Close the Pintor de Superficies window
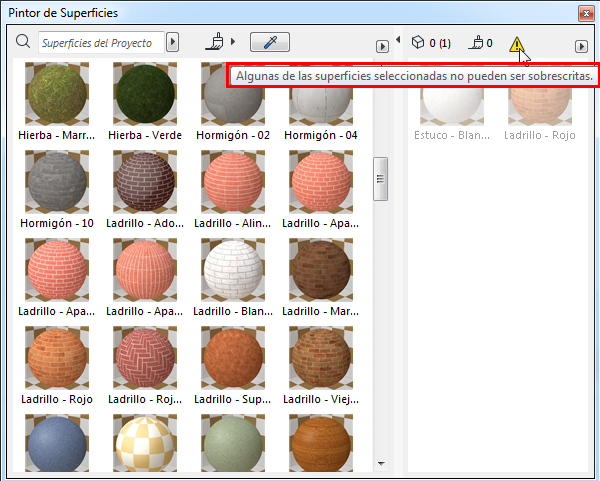 [586, 13]
